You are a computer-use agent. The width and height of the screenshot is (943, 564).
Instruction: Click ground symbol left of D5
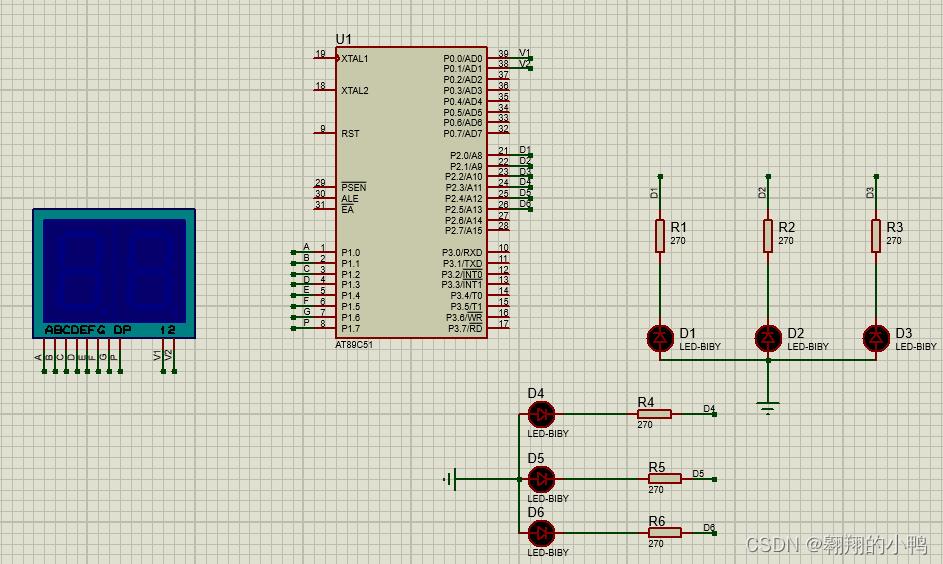450,479
